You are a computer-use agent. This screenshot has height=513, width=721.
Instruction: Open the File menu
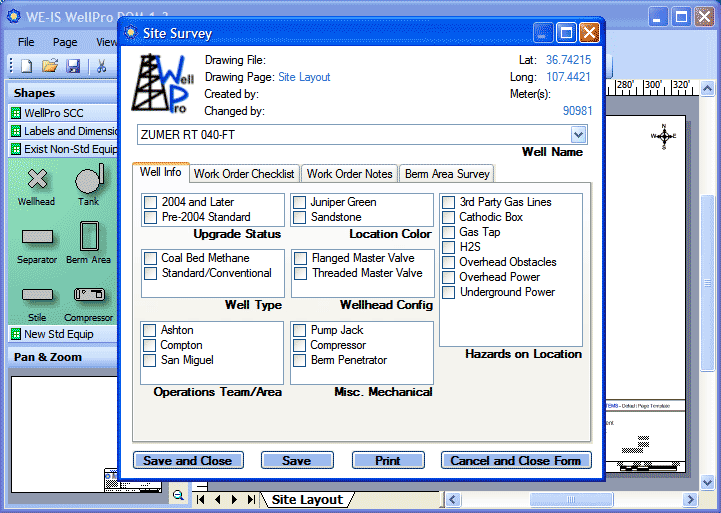tap(26, 42)
